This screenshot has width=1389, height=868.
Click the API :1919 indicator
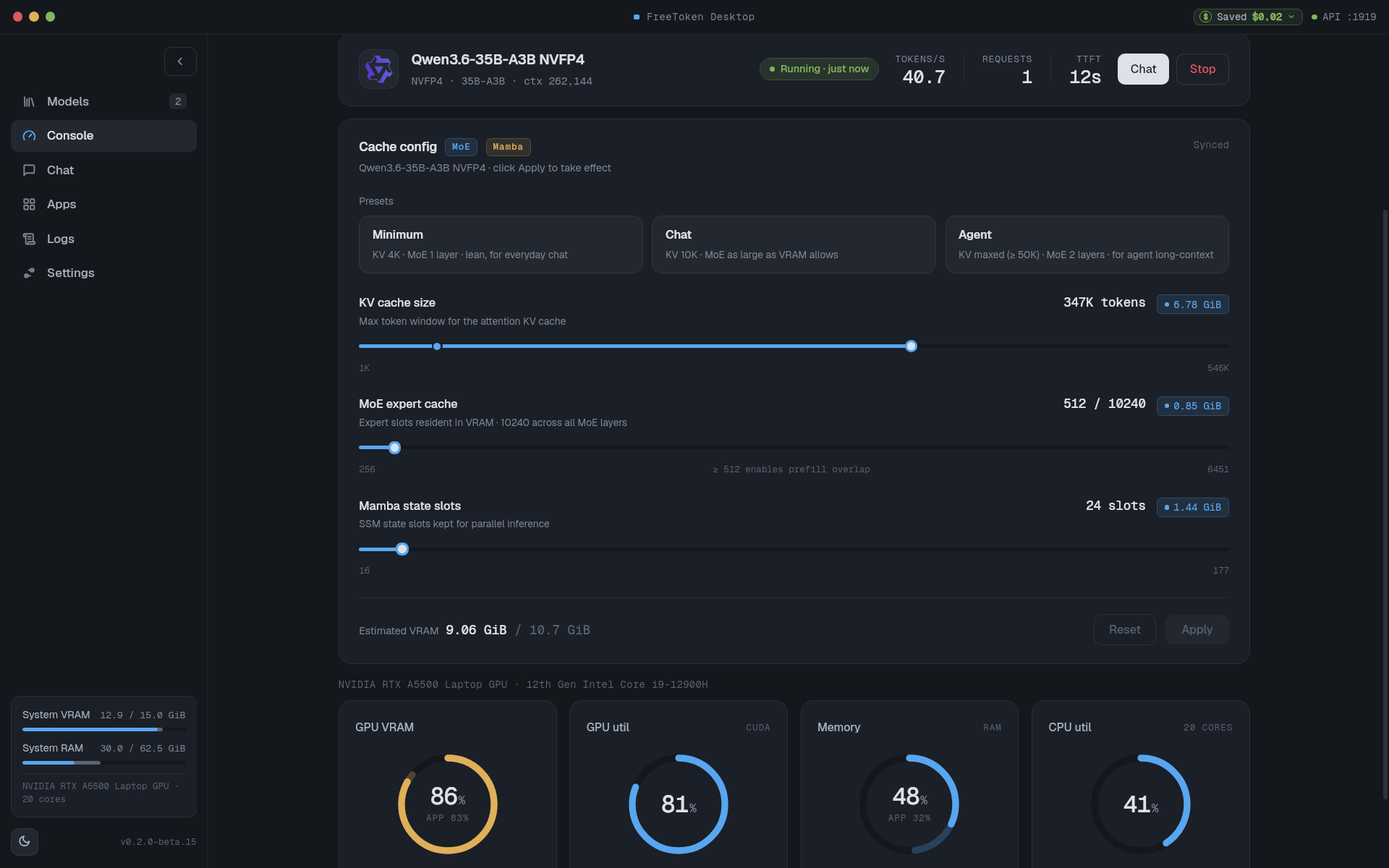(1344, 17)
